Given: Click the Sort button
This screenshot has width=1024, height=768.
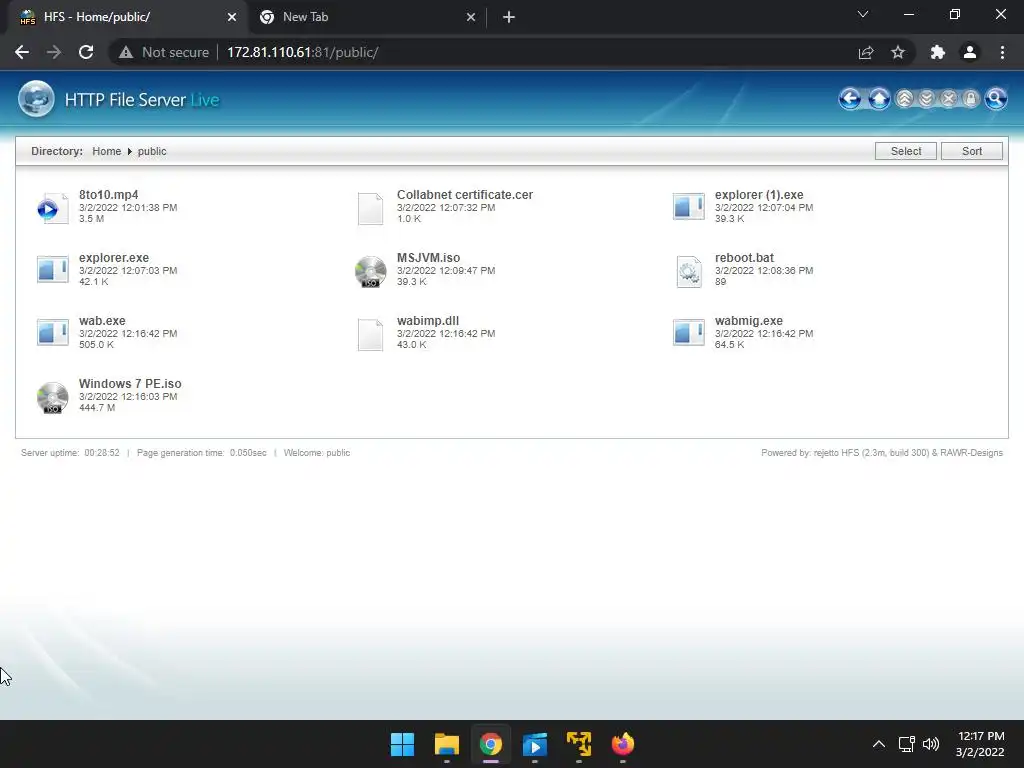Looking at the screenshot, I should [972, 151].
